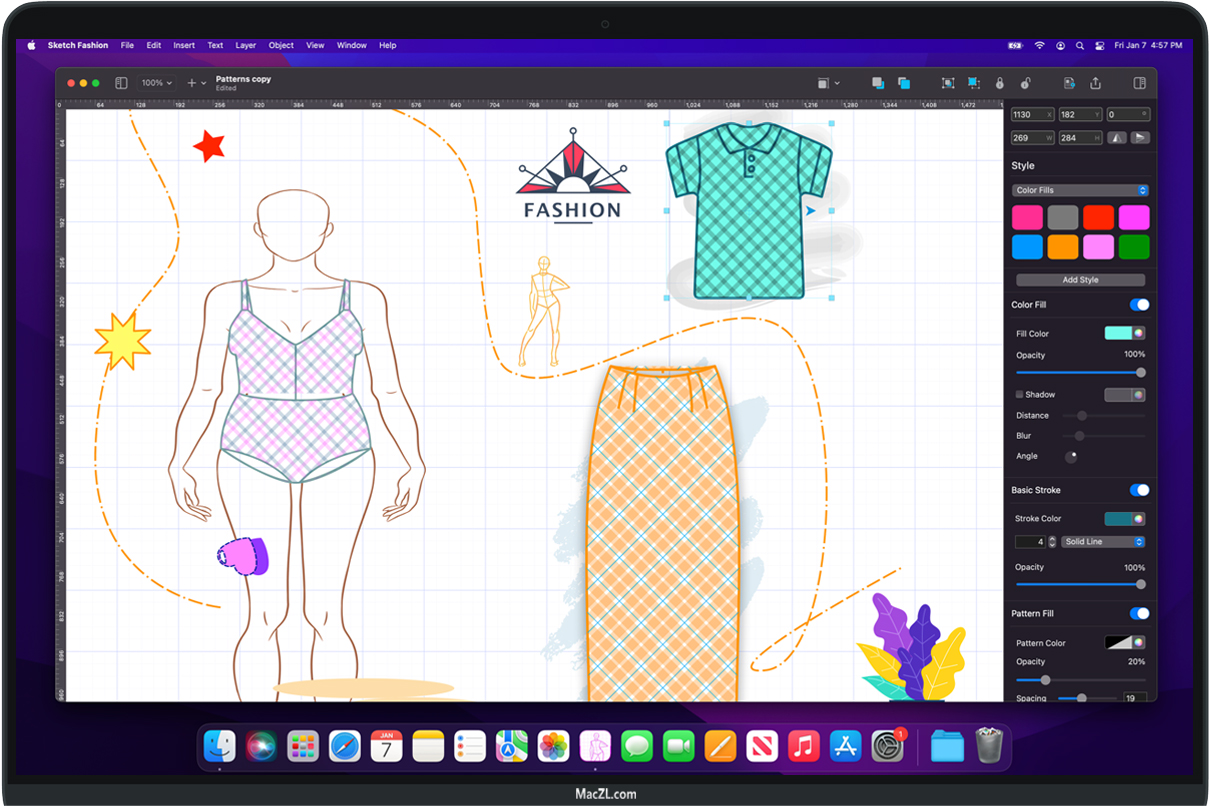Click the Color Fill opacity slider handle

click(x=1141, y=372)
